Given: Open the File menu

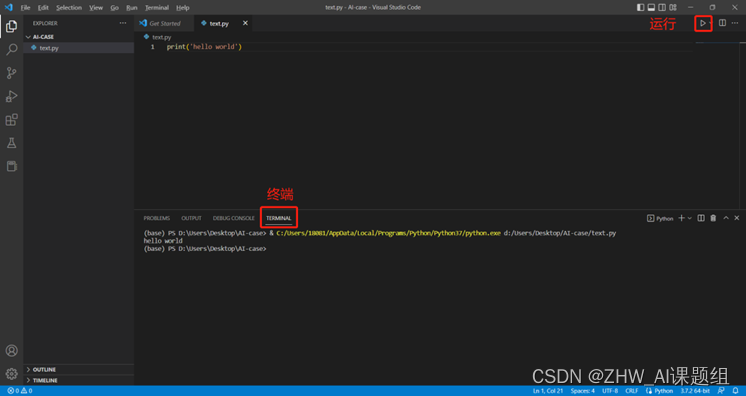Looking at the screenshot, I should pos(25,7).
